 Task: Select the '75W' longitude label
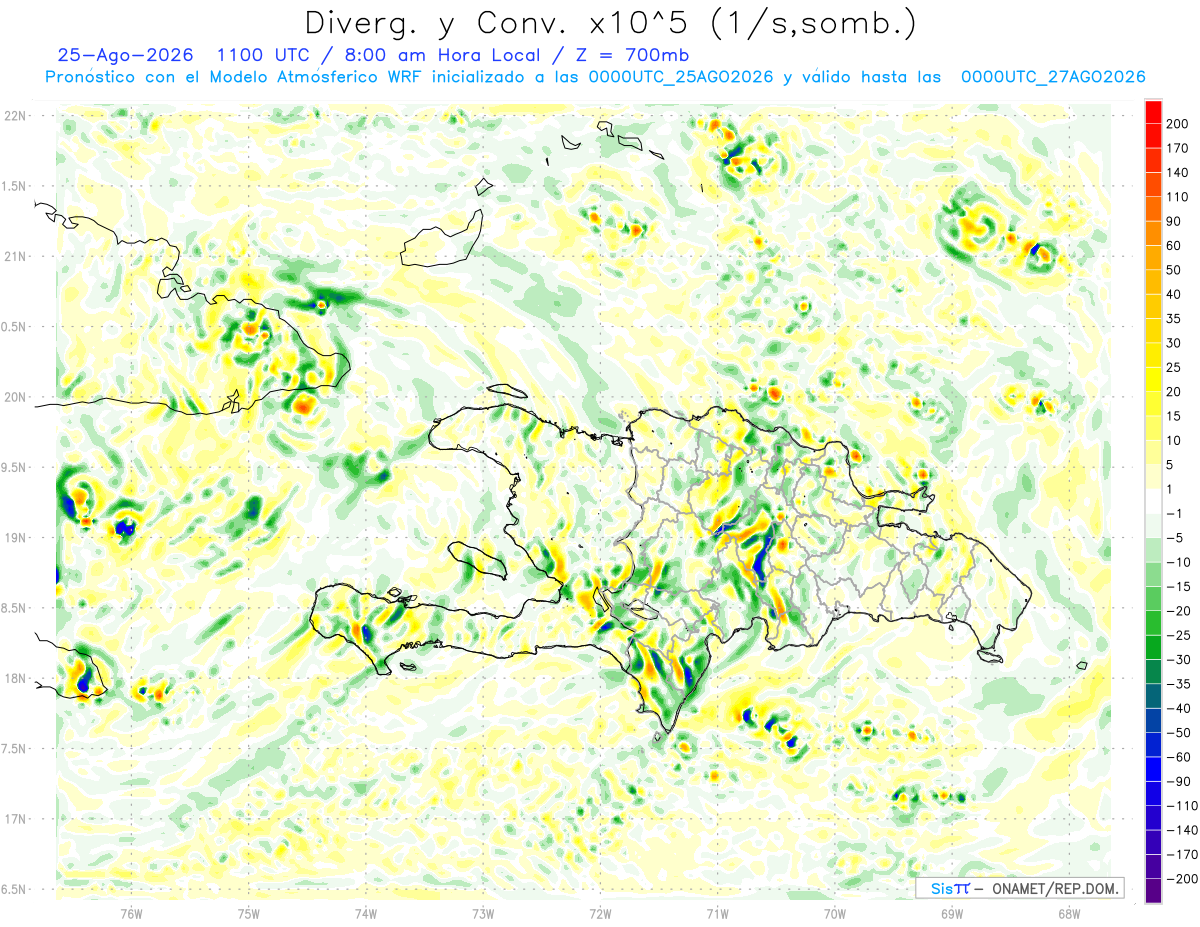pos(248,912)
